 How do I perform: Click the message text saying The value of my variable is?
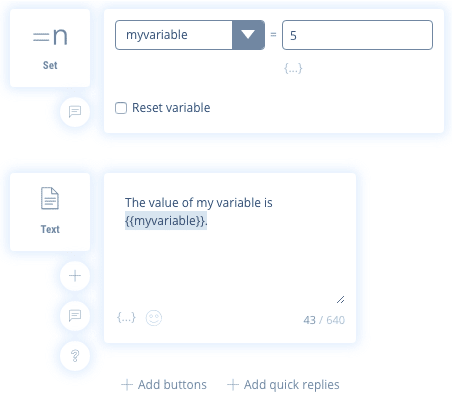point(199,203)
